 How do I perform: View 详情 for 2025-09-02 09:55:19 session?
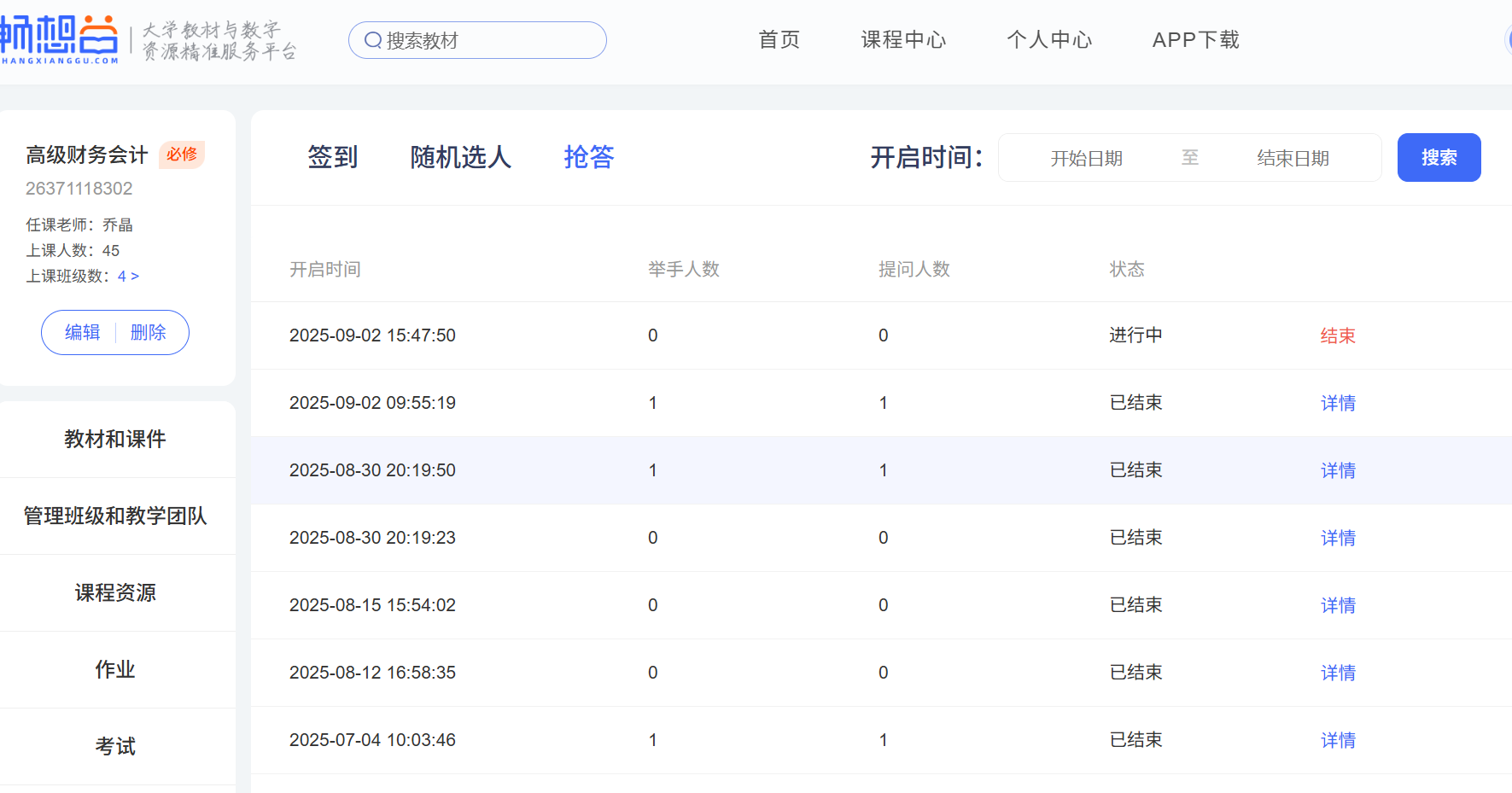1337,403
